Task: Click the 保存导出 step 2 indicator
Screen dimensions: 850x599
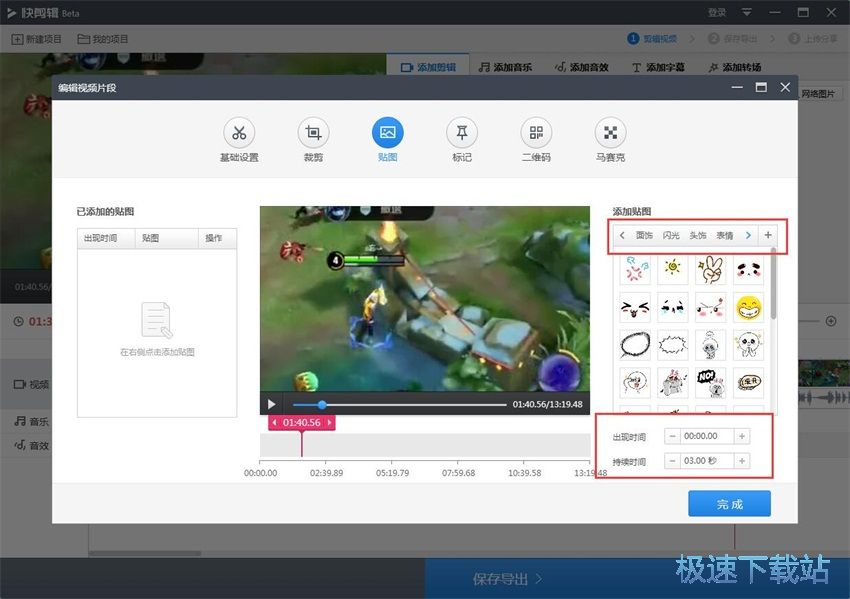Action: coord(733,39)
